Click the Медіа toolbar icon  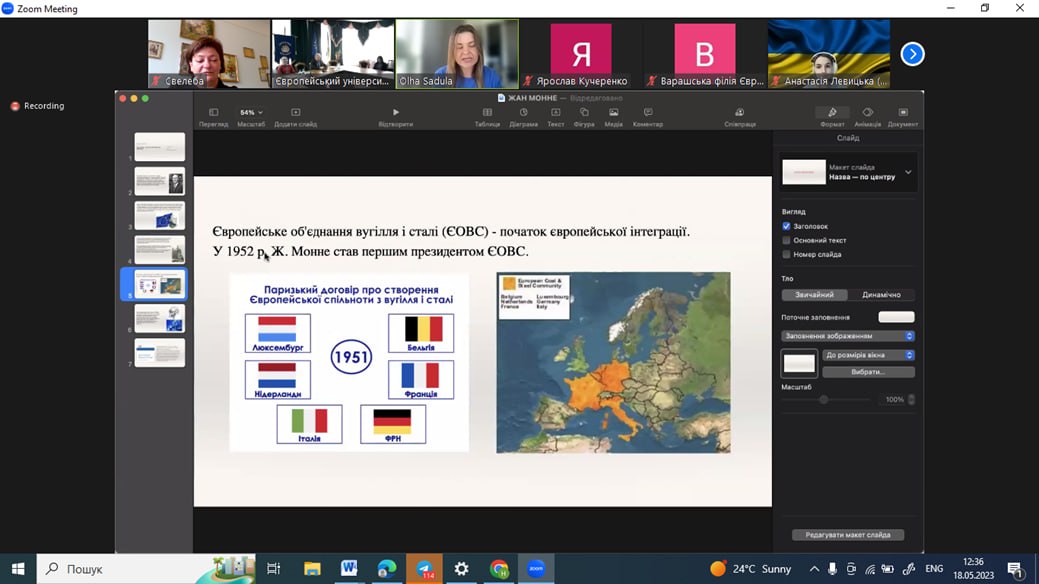point(613,113)
